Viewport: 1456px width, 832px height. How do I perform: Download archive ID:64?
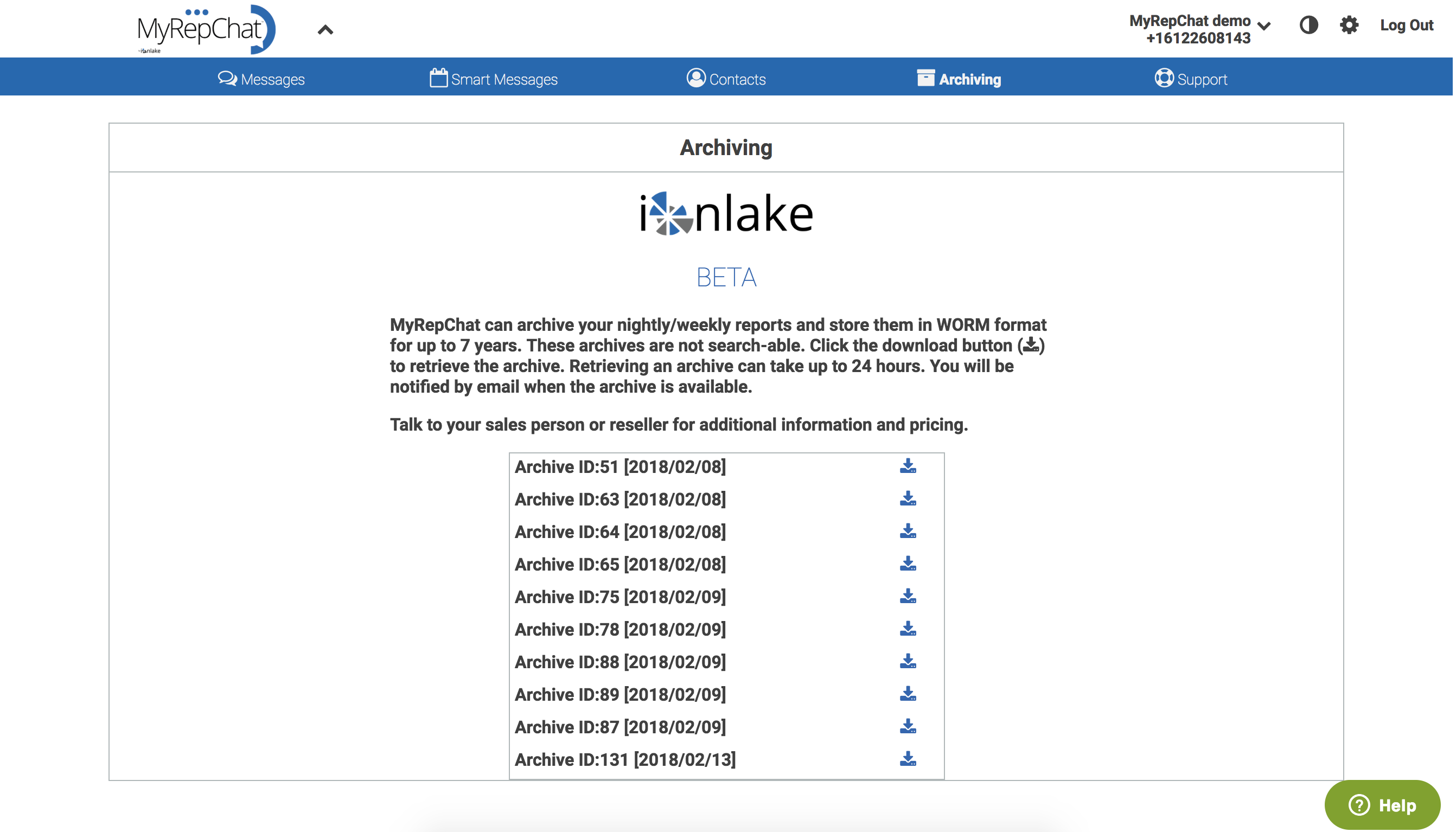pyautogui.click(x=909, y=532)
